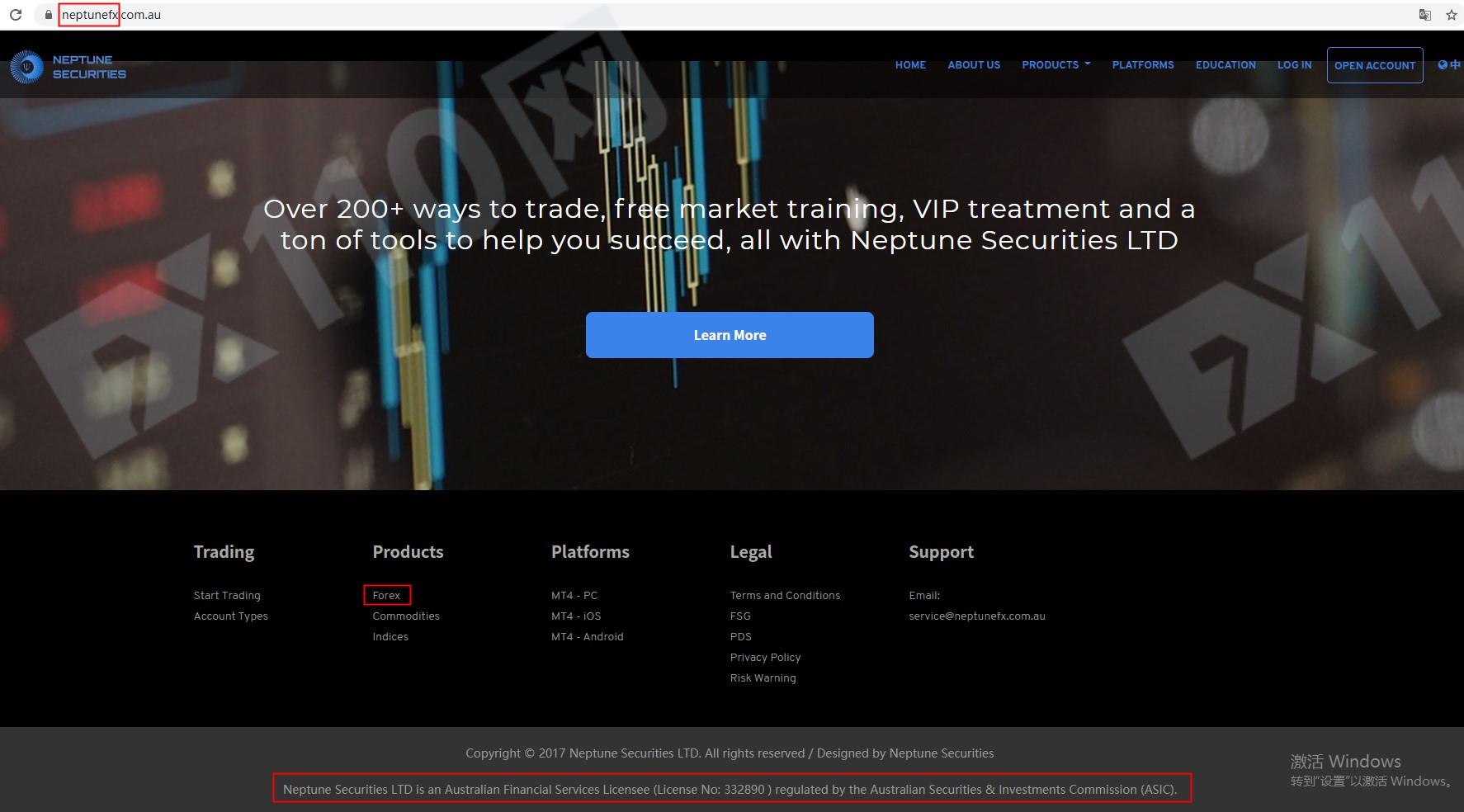The width and height of the screenshot is (1464, 812).
Task: Click the blue Learn More button
Action: (730, 335)
